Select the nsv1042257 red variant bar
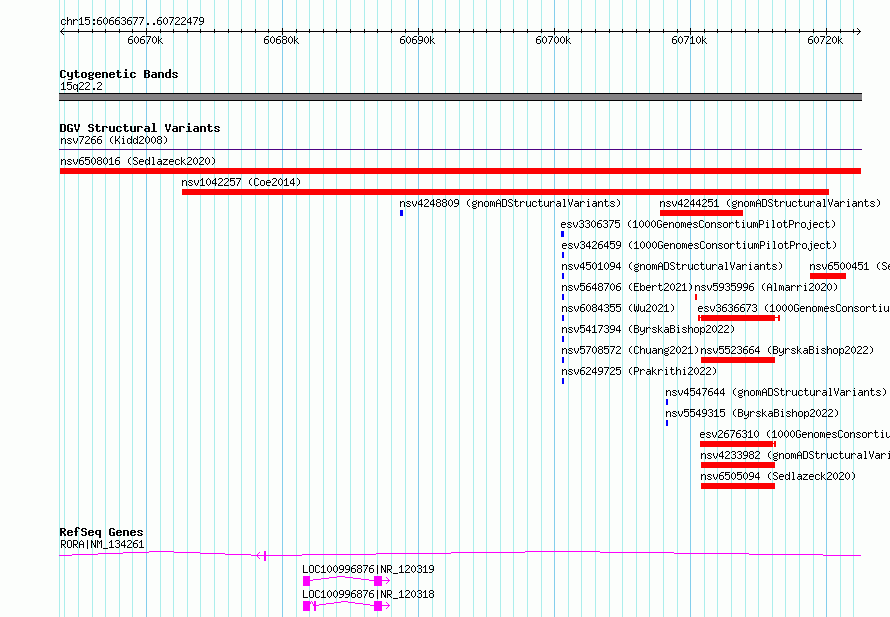The height and width of the screenshot is (617, 890). [x=505, y=192]
